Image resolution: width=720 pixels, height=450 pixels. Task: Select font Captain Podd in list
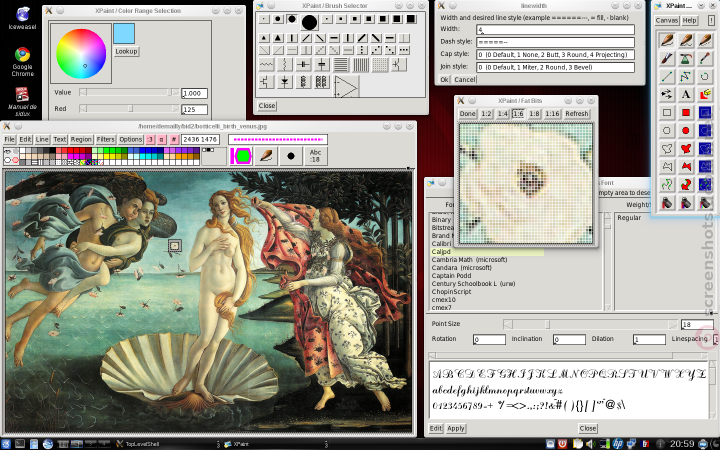tap(451, 276)
